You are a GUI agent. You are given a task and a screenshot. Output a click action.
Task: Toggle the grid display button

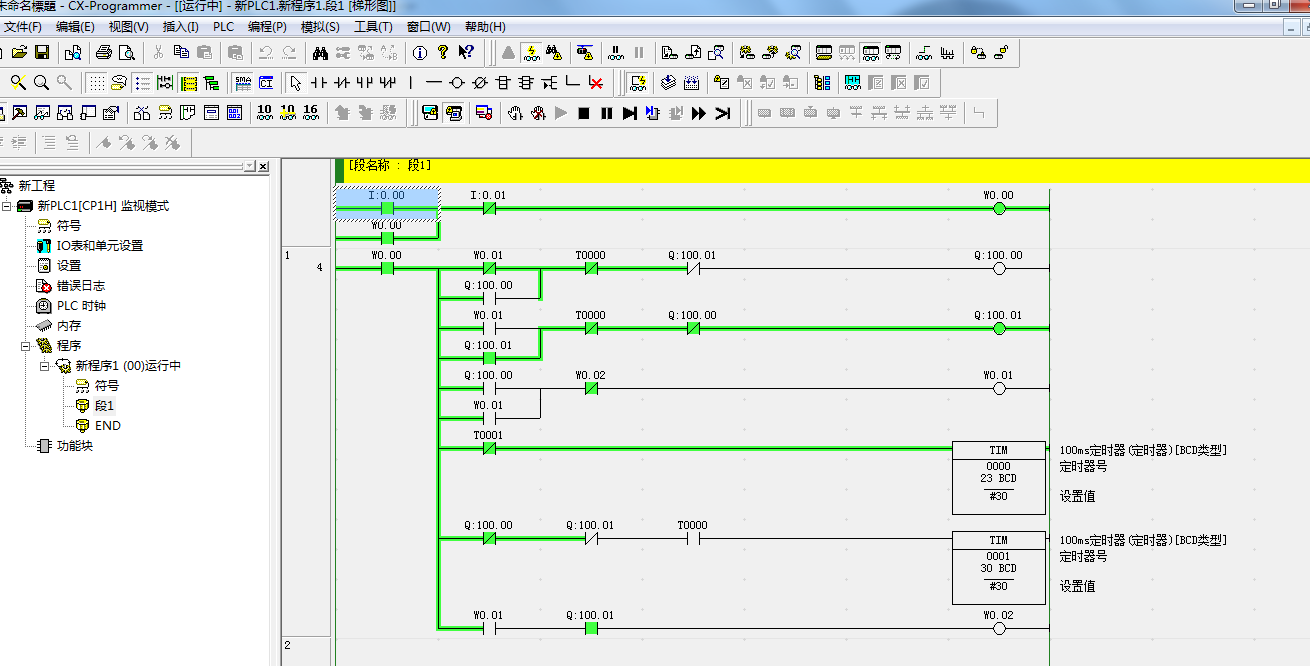(x=96, y=83)
